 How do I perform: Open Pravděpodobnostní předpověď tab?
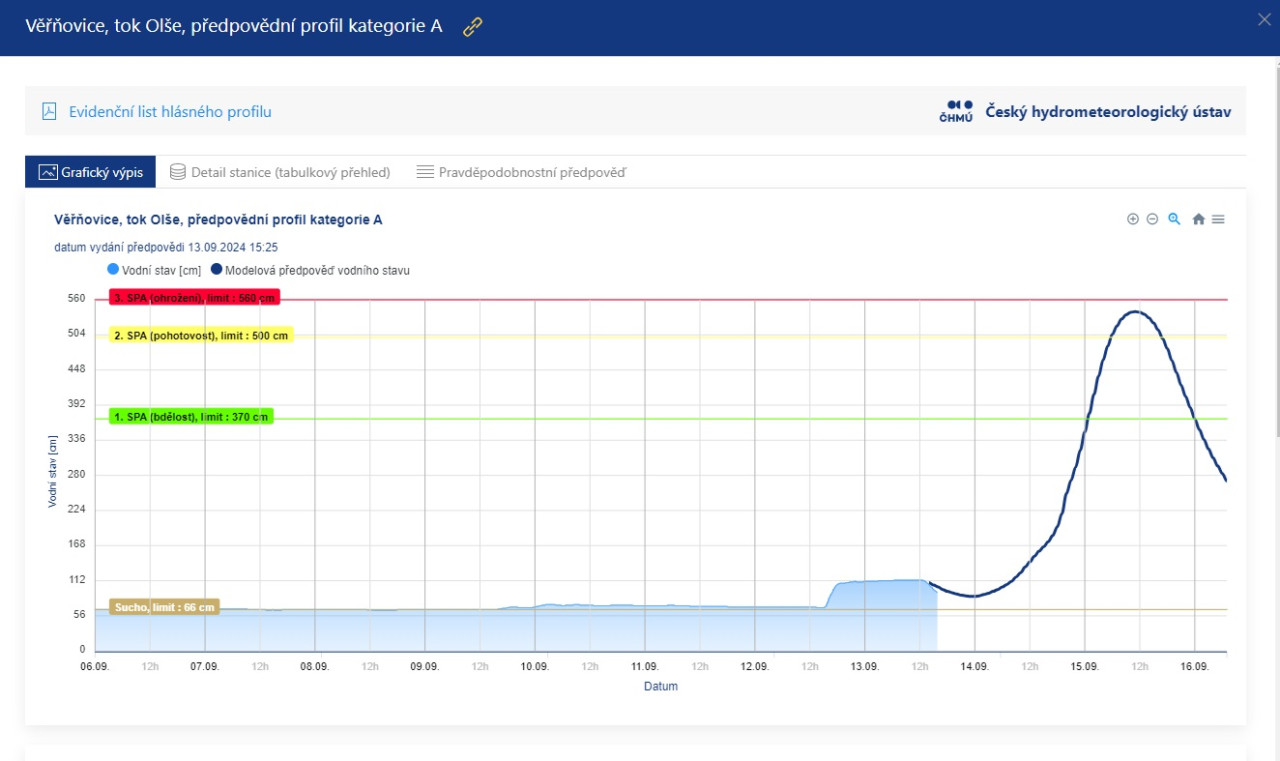(x=521, y=172)
